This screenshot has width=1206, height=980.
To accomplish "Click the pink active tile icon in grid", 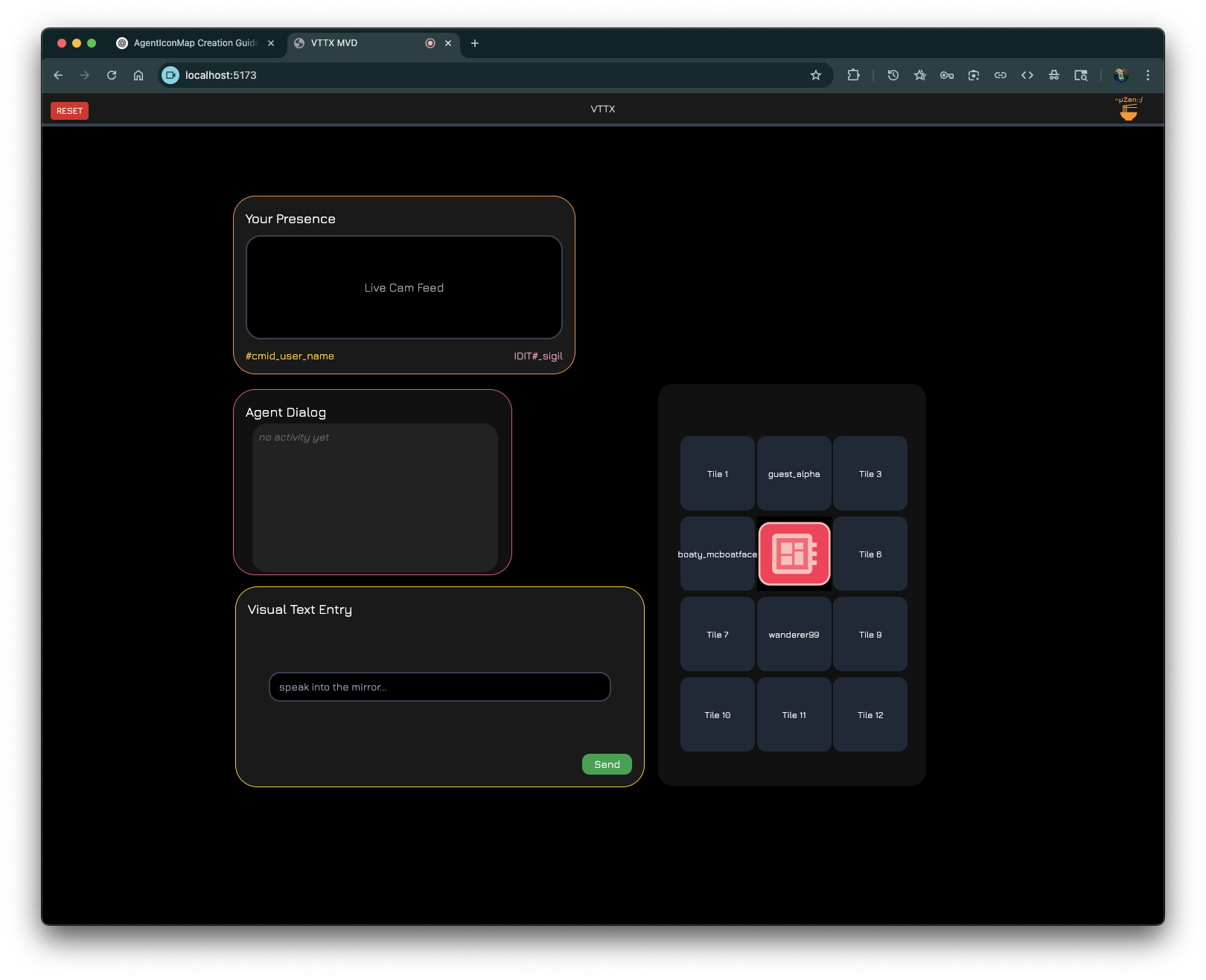I will pyautogui.click(x=794, y=554).
